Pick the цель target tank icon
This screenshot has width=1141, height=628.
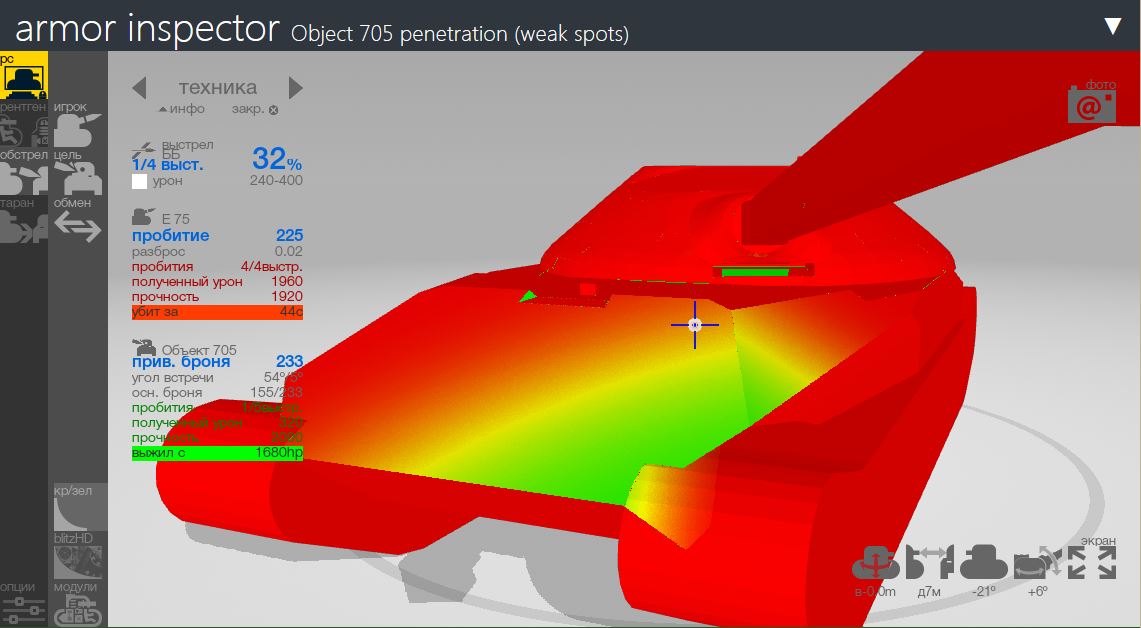[x=78, y=172]
